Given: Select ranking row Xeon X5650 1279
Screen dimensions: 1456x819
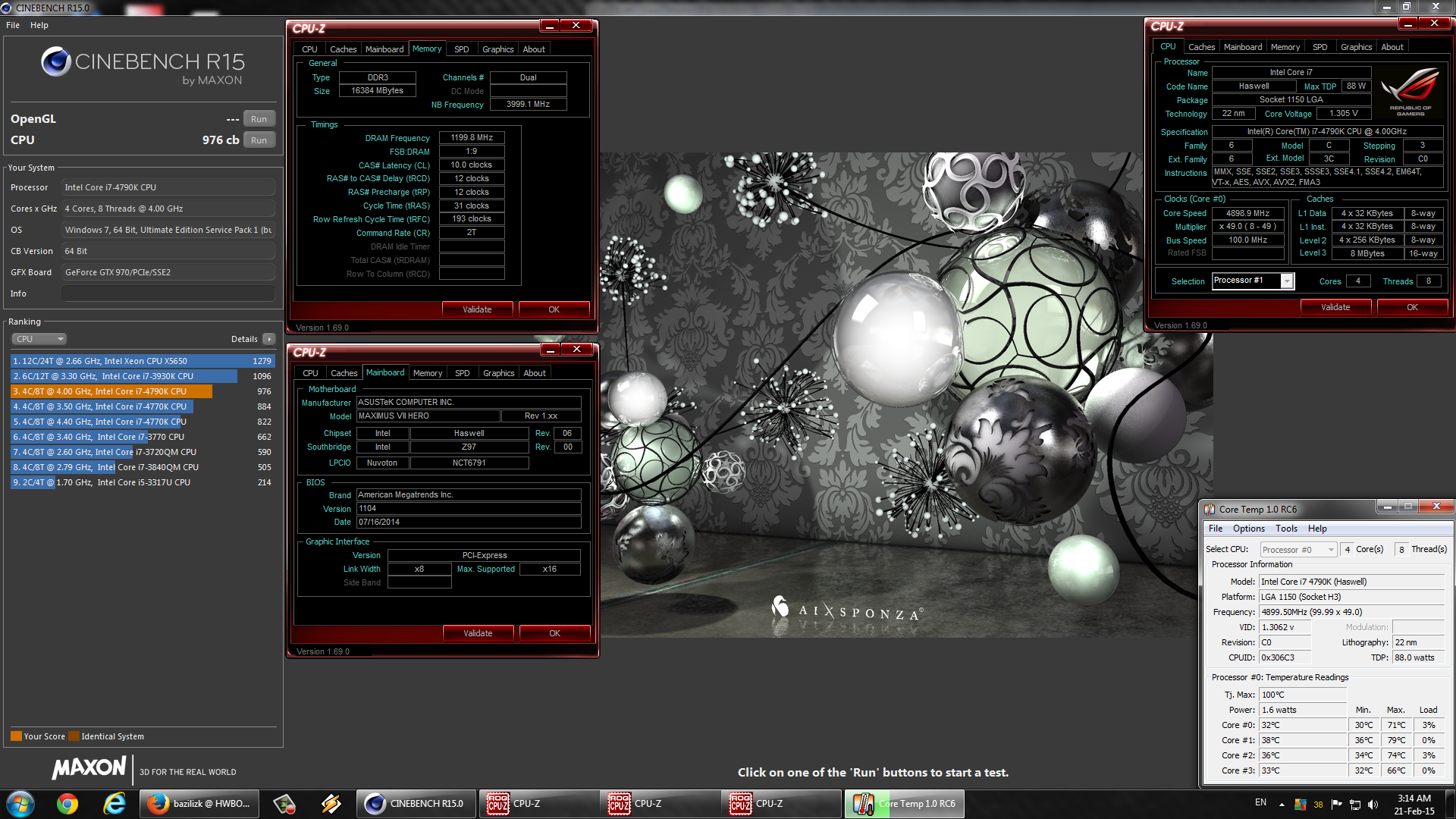Looking at the screenshot, I should tap(142, 361).
